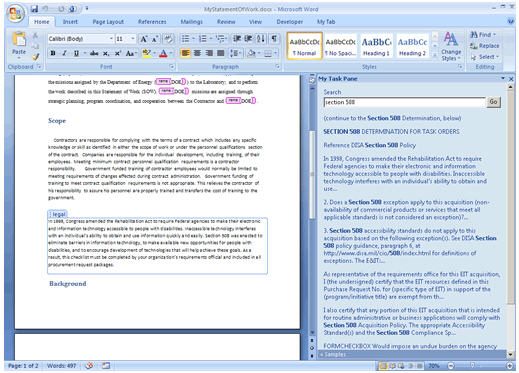Toggle show paragraph marks
This screenshot has height=373, width=519.
(x=274, y=39)
